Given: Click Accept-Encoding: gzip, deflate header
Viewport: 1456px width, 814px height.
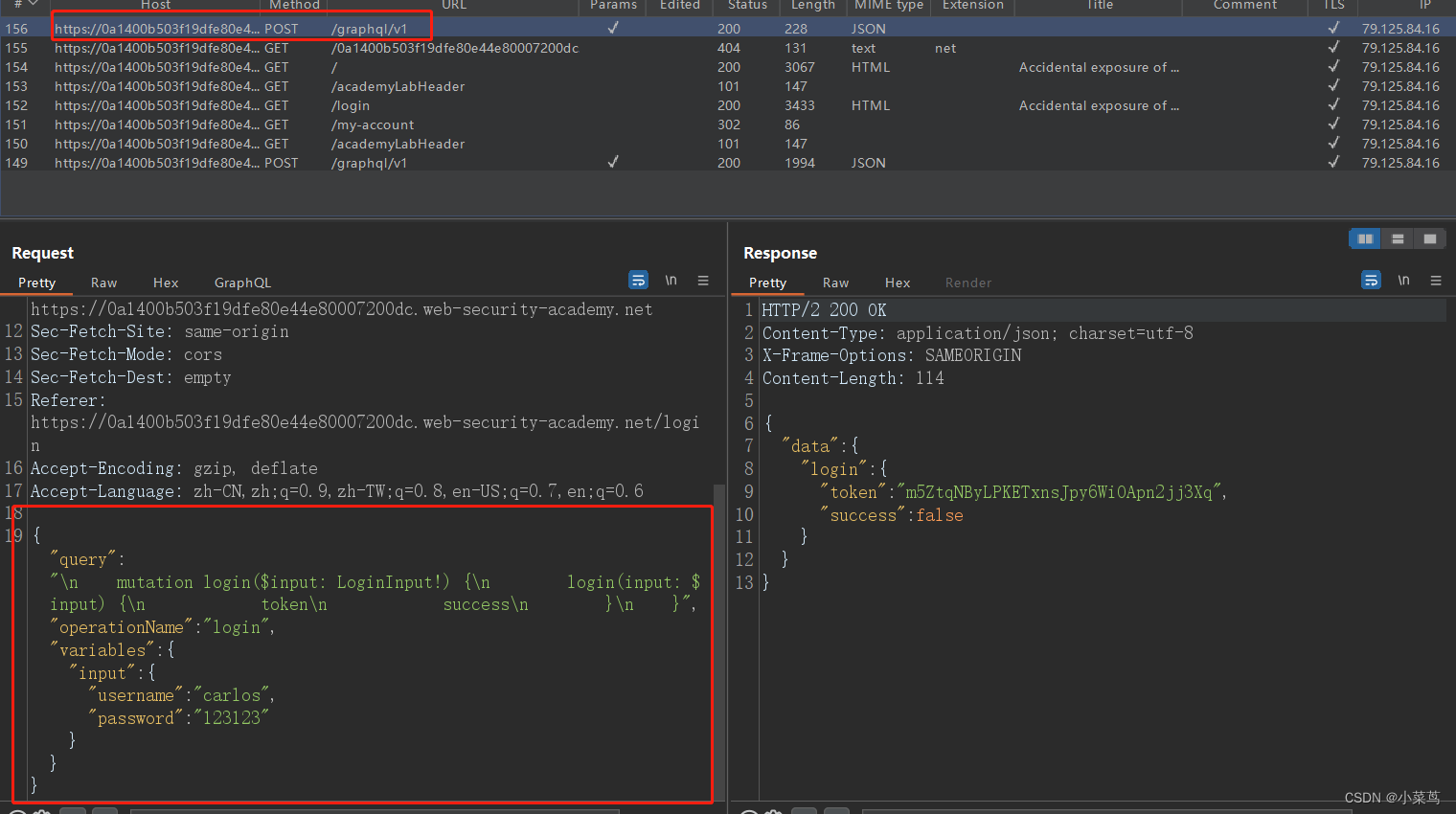Looking at the screenshot, I should (x=174, y=468).
